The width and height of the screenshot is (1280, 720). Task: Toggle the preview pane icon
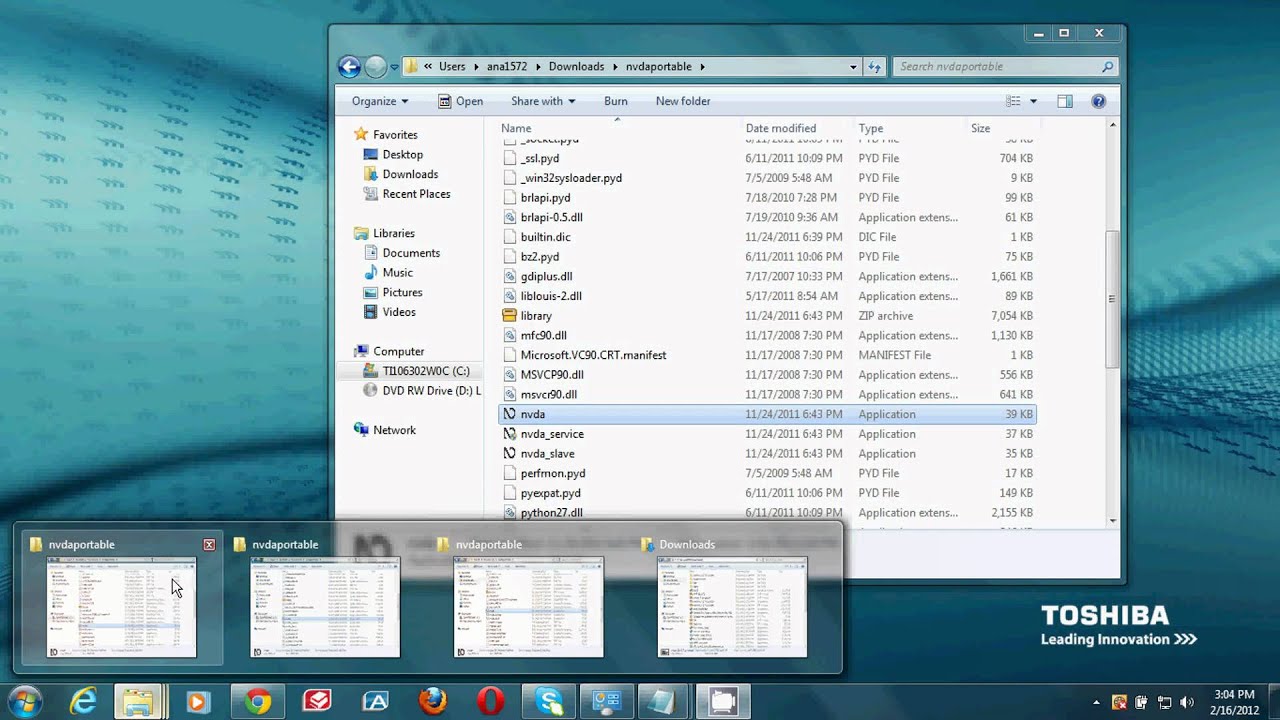pyautogui.click(x=1065, y=101)
